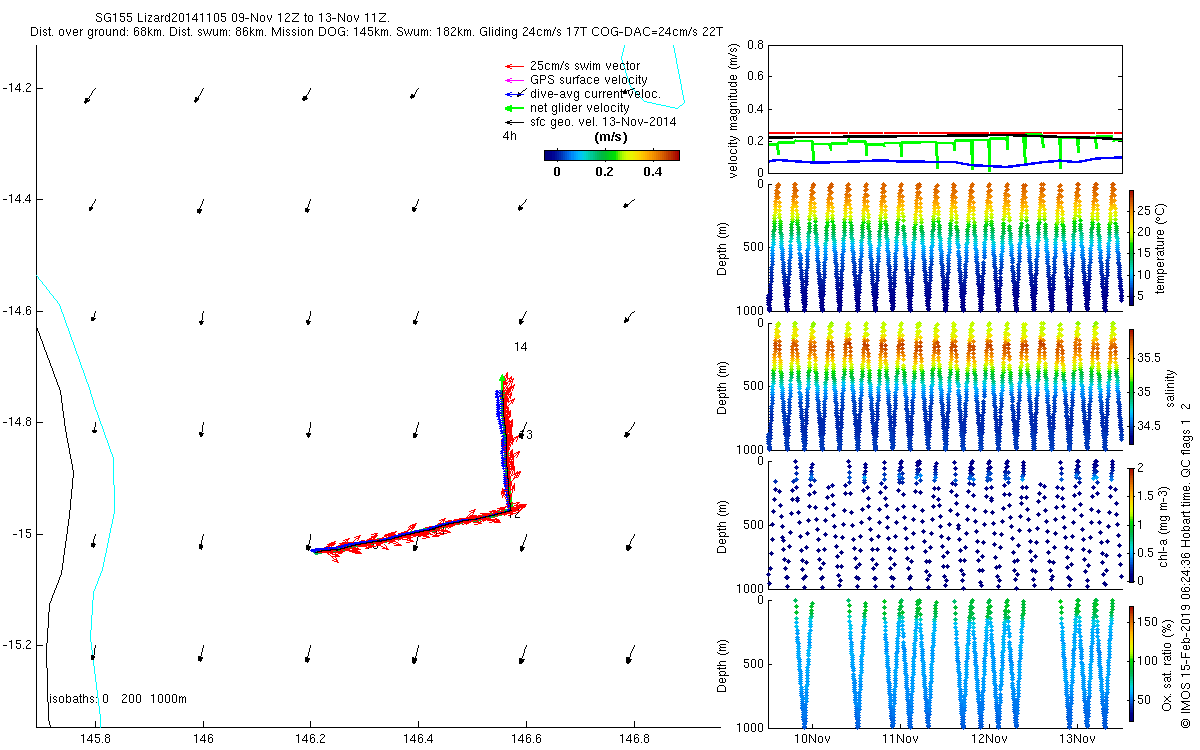Click the velocity (m/s) colorbar on the map
This screenshot has height=750, width=1200.
pos(612,155)
